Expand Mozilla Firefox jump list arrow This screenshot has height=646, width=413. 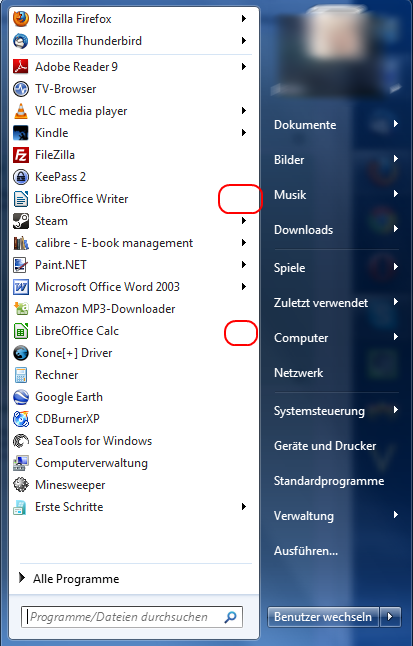[244, 19]
